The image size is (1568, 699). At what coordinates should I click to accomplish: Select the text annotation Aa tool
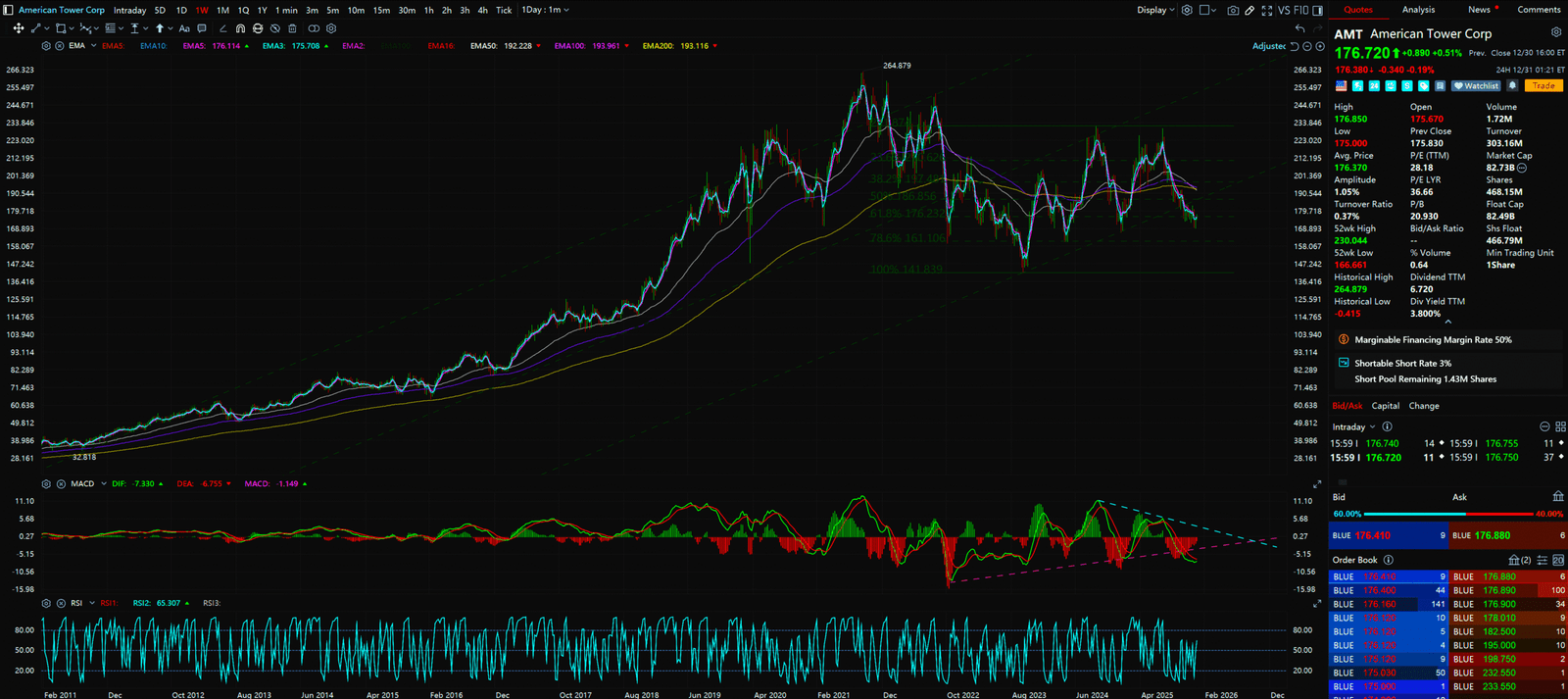(x=183, y=28)
